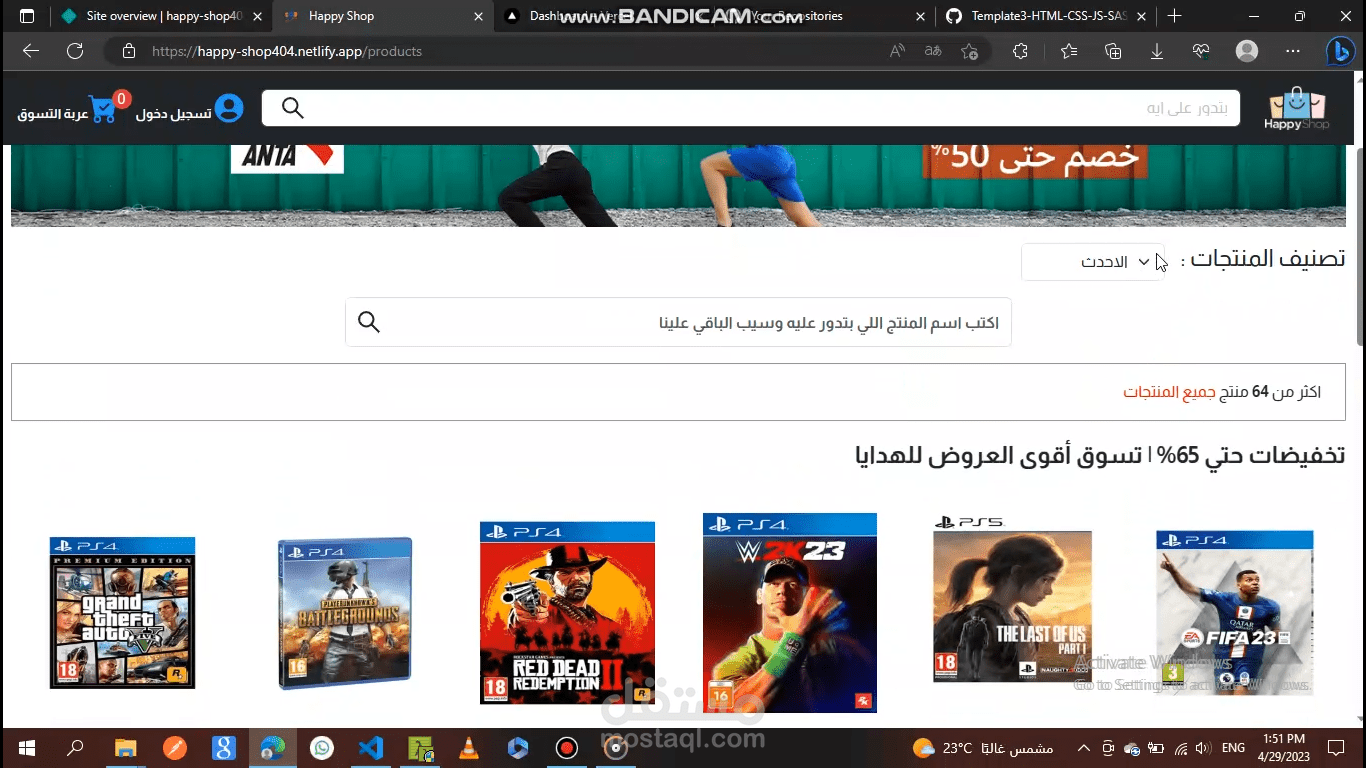1366x768 pixels.
Task: View site information lock icon
Action: [127, 51]
